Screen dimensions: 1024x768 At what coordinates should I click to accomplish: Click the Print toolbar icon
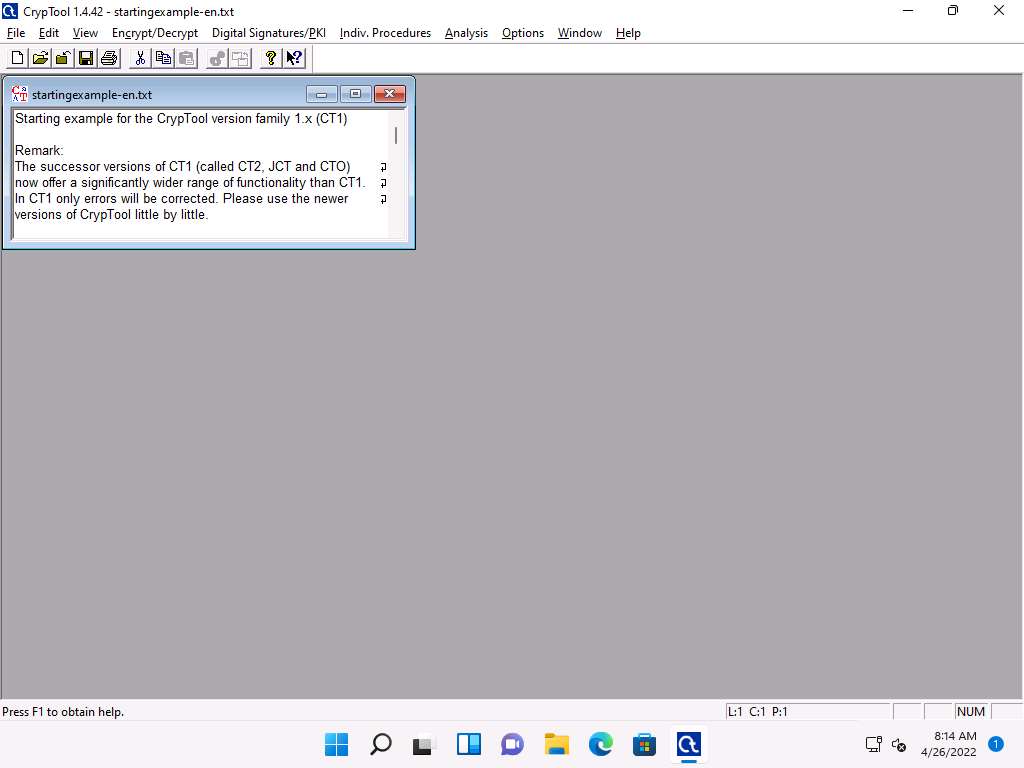coord(109,58)
